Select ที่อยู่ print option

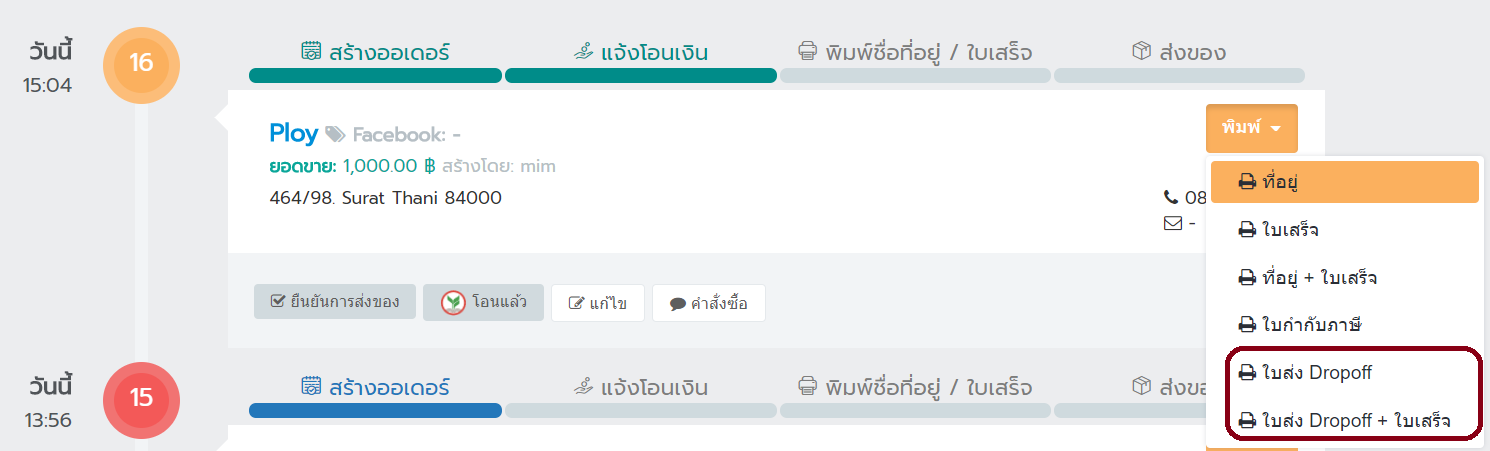1344,182
